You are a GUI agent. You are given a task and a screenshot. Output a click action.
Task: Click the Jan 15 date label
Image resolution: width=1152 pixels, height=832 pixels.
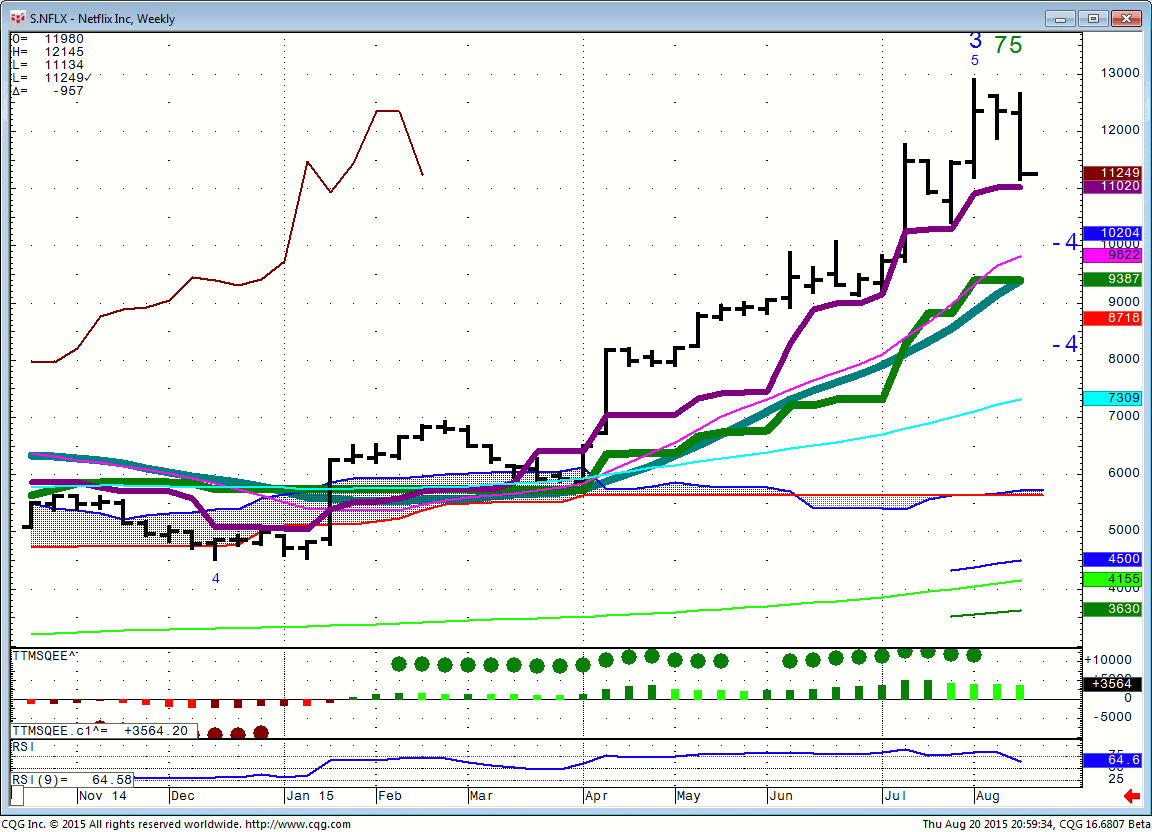point(310,796)
